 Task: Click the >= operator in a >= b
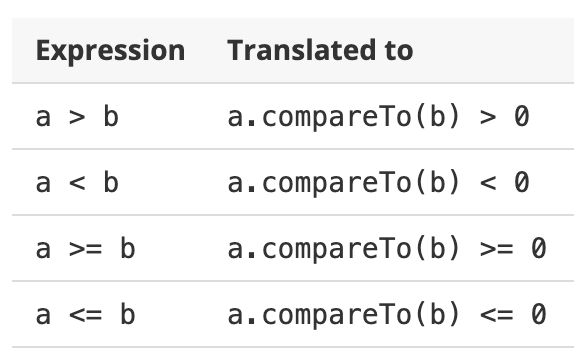(86, 249)
